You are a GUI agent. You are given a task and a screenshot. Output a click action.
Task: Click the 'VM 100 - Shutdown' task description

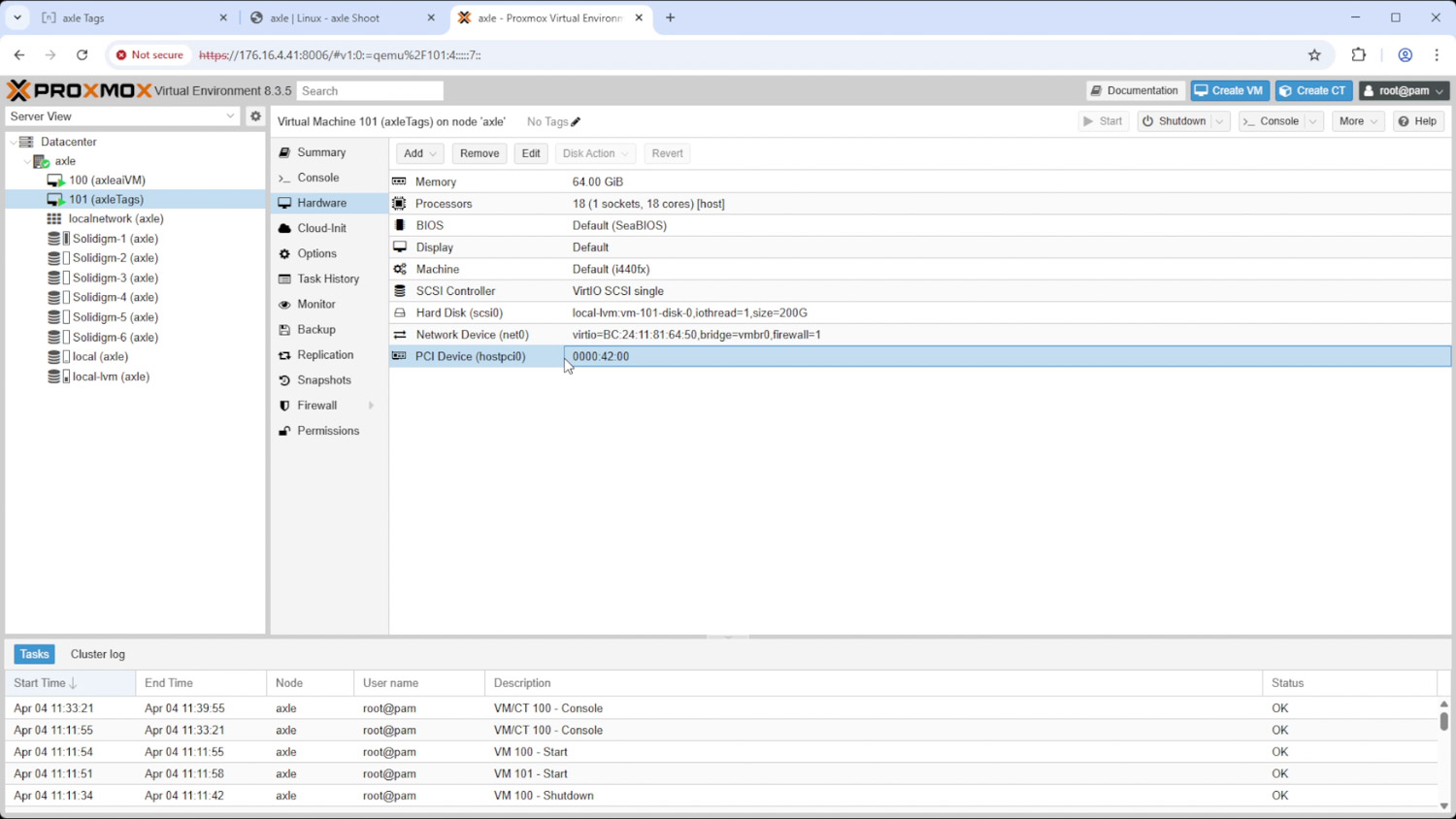tap(544, 796)
